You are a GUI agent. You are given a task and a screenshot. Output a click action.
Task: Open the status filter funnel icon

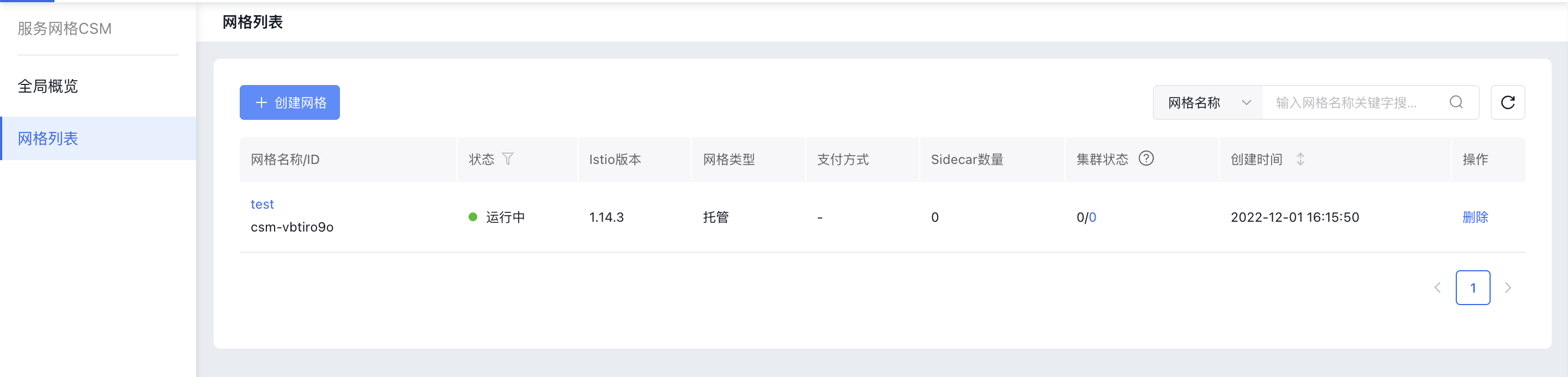click(x=508, y=159)
